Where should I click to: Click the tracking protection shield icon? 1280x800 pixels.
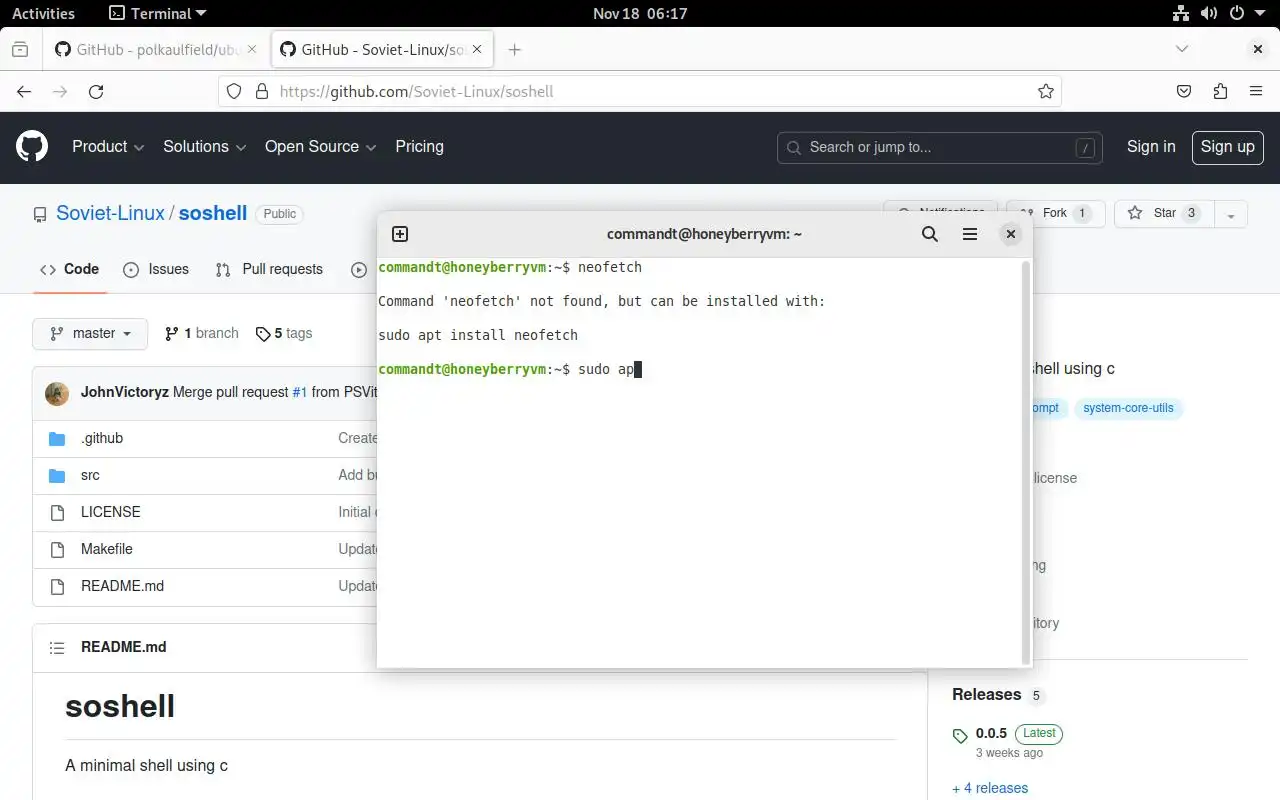point(234,91)
